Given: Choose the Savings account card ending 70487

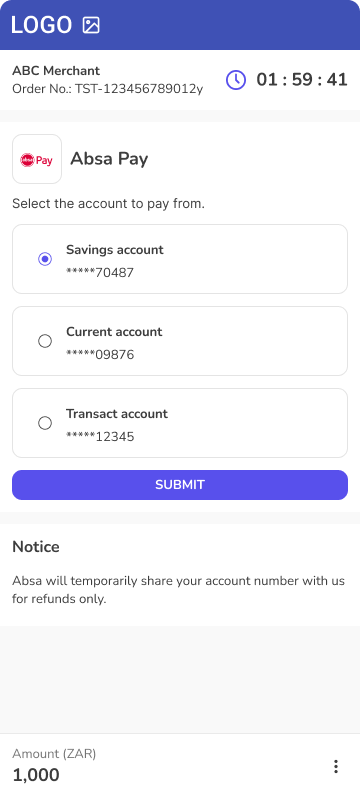Looking at the screenshot, I should [180, 259].
